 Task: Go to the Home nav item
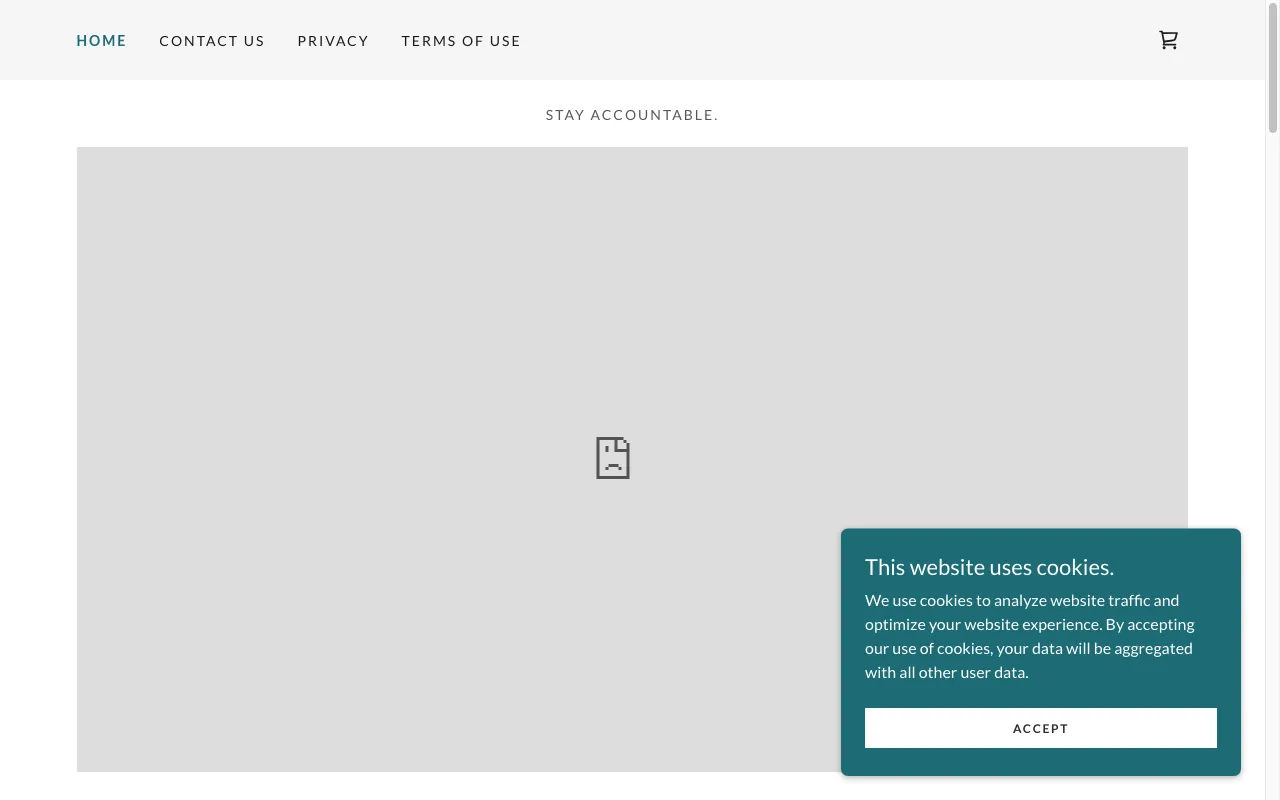coord(101,41)
